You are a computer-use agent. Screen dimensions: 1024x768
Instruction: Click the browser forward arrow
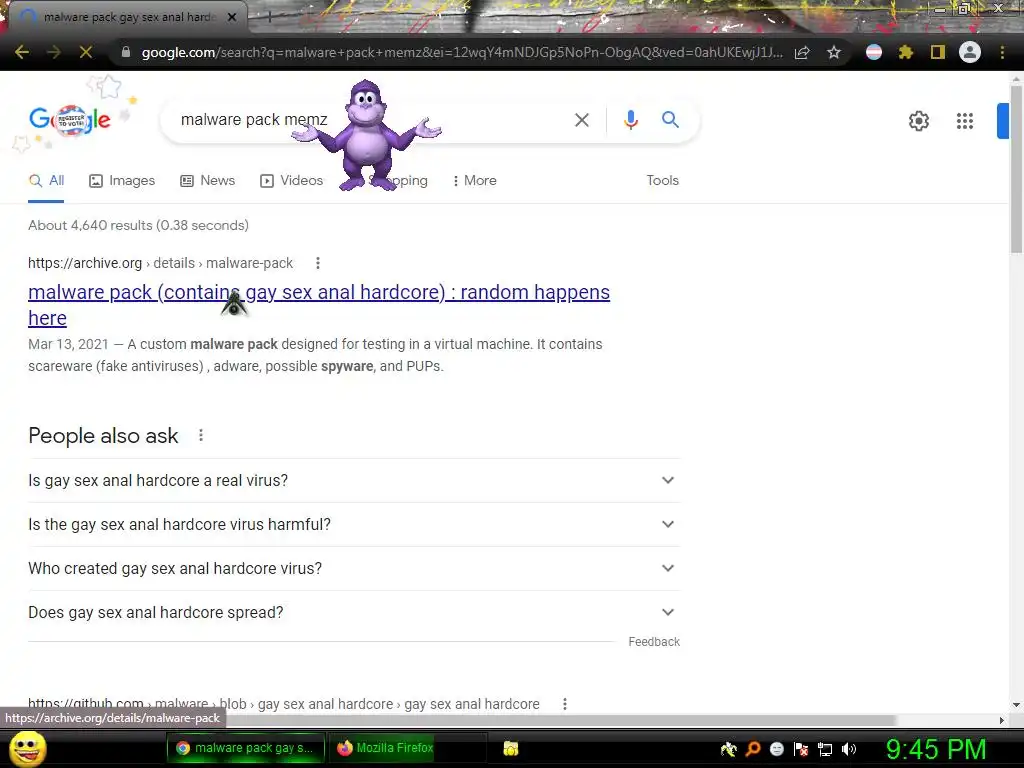[54, 52]
